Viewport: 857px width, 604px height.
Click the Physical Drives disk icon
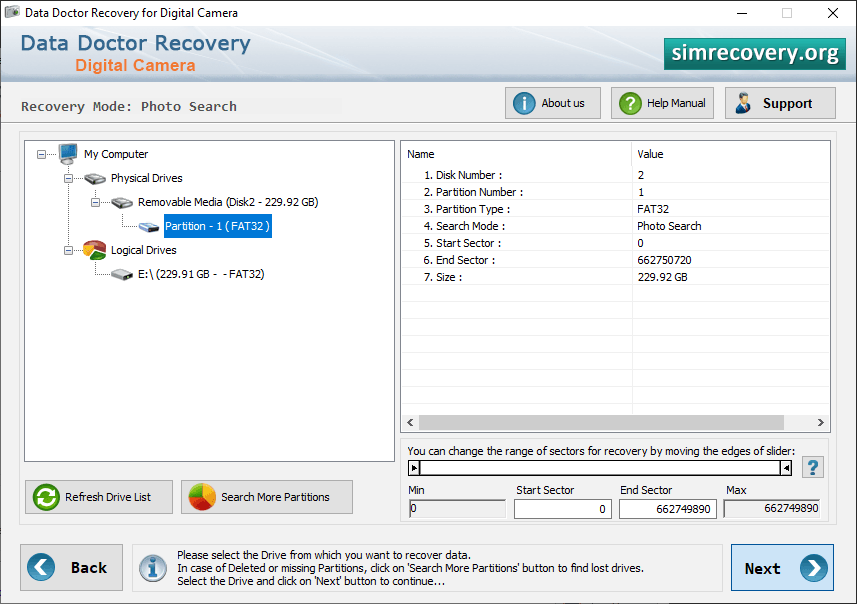tap(95, 178)
